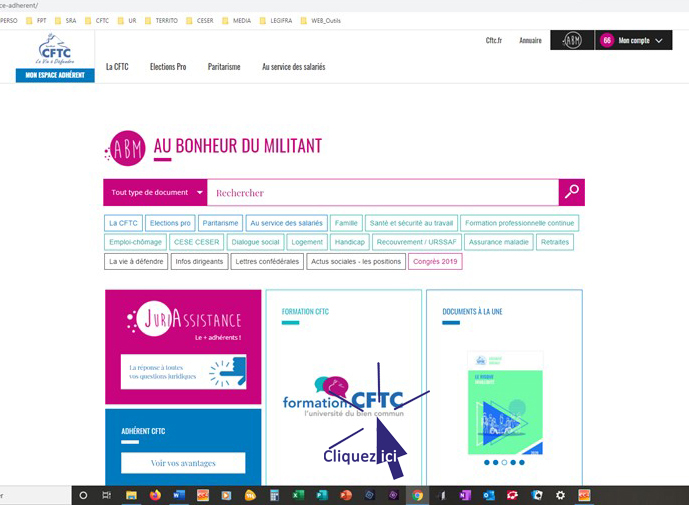Select the Retraites tag
The width and height of the screenshot is (689, 505).
tap(555, 242)
